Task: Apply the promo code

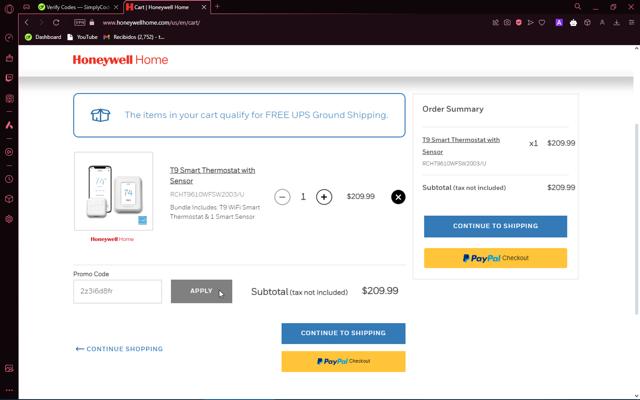Action: (202, 291)
